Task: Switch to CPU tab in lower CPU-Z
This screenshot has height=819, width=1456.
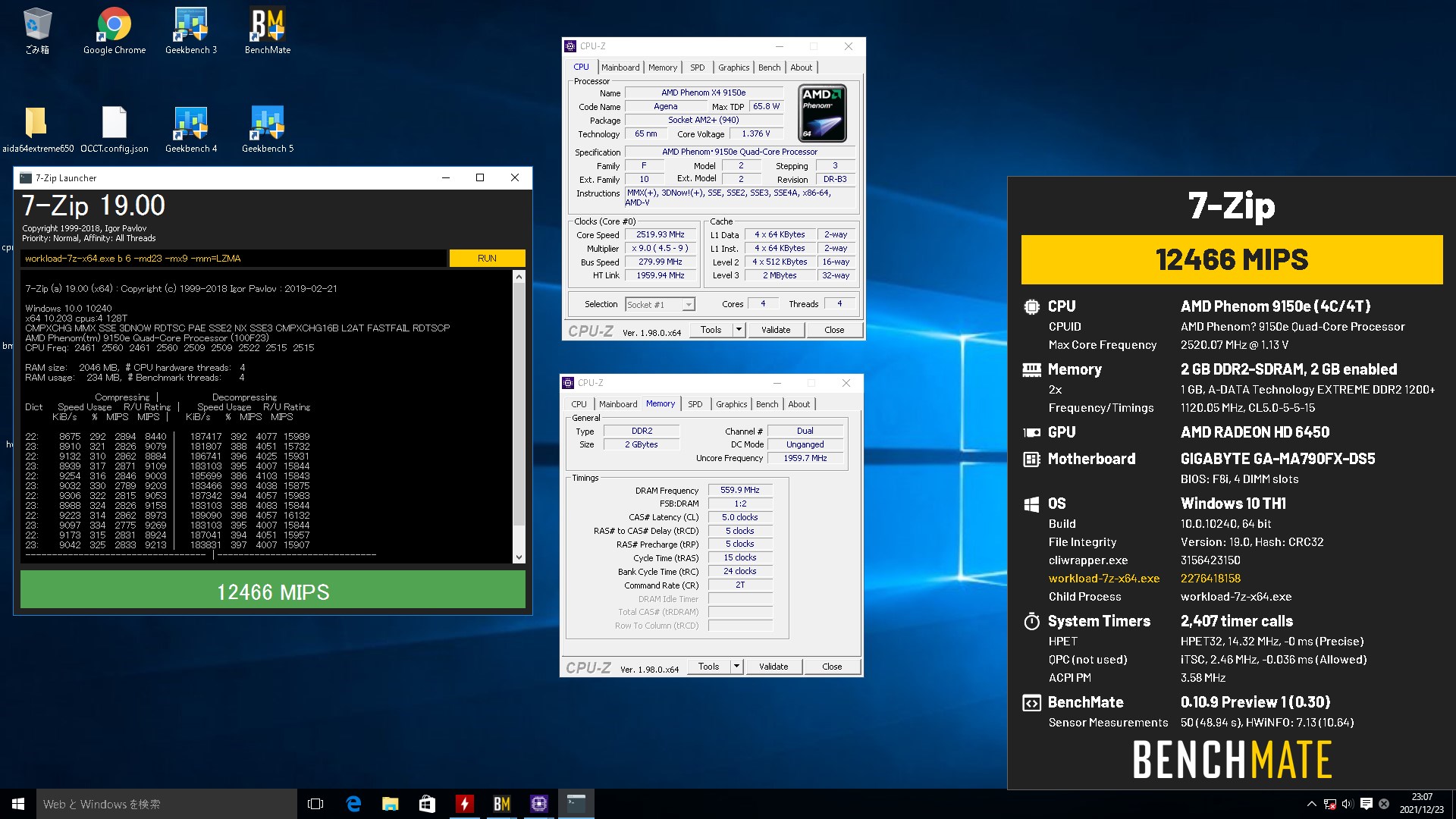Action: pos(579,404)
